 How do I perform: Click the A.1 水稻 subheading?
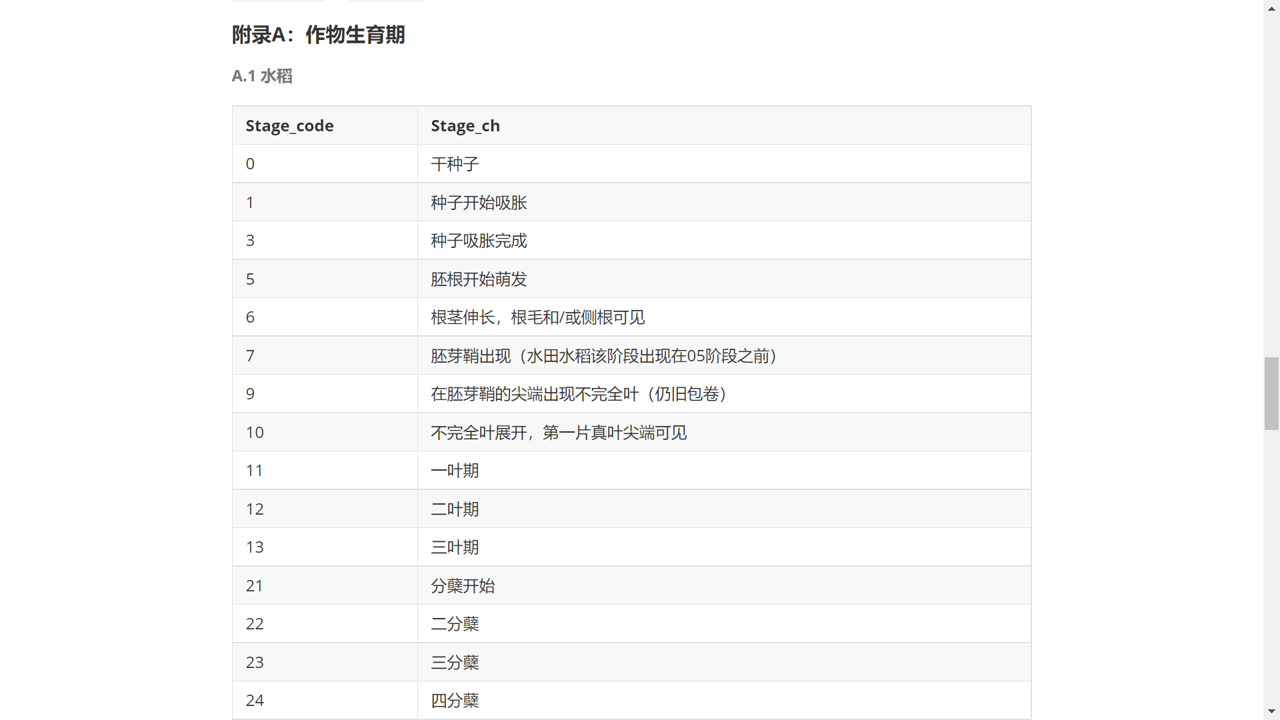262,76
